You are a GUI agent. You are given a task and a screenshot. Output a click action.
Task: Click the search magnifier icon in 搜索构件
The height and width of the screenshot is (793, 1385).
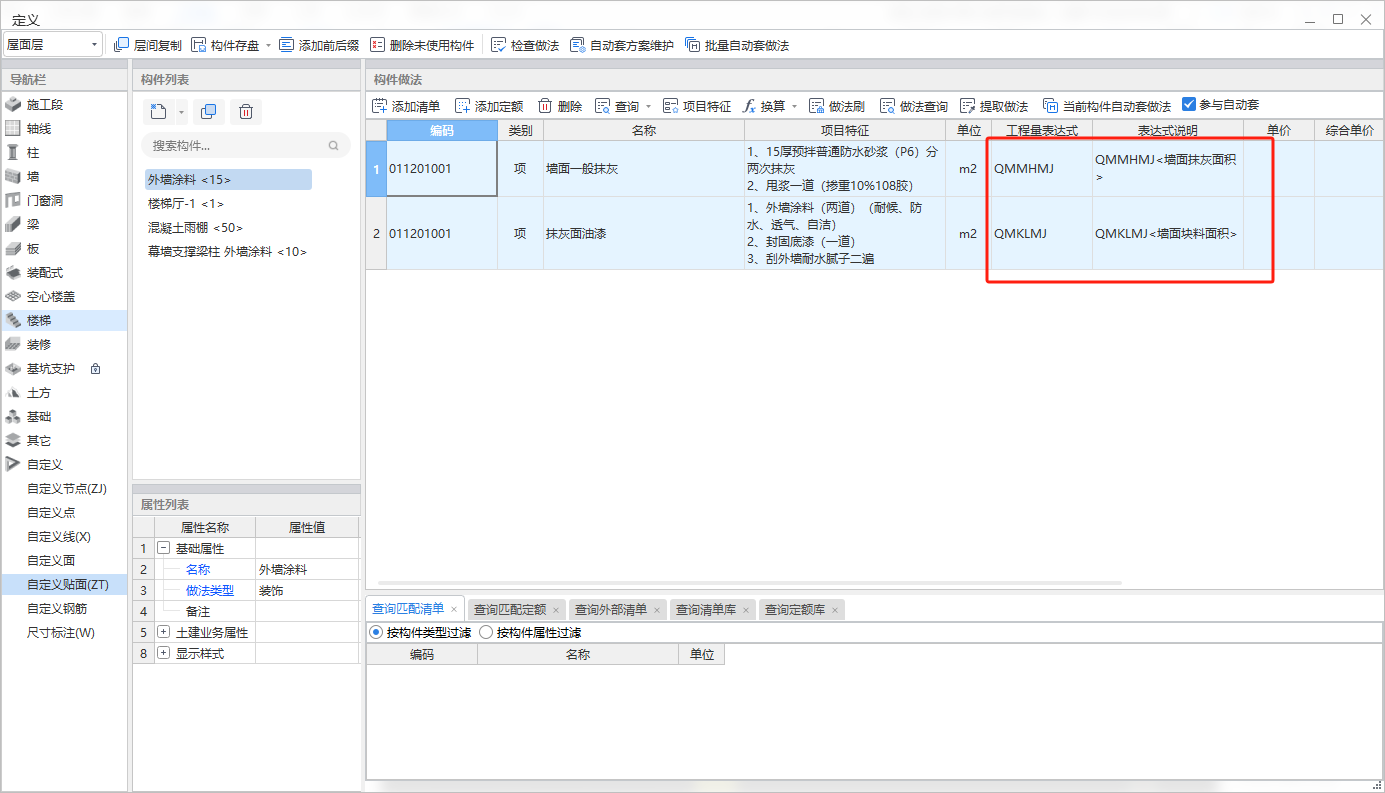[x=334, y=145]
